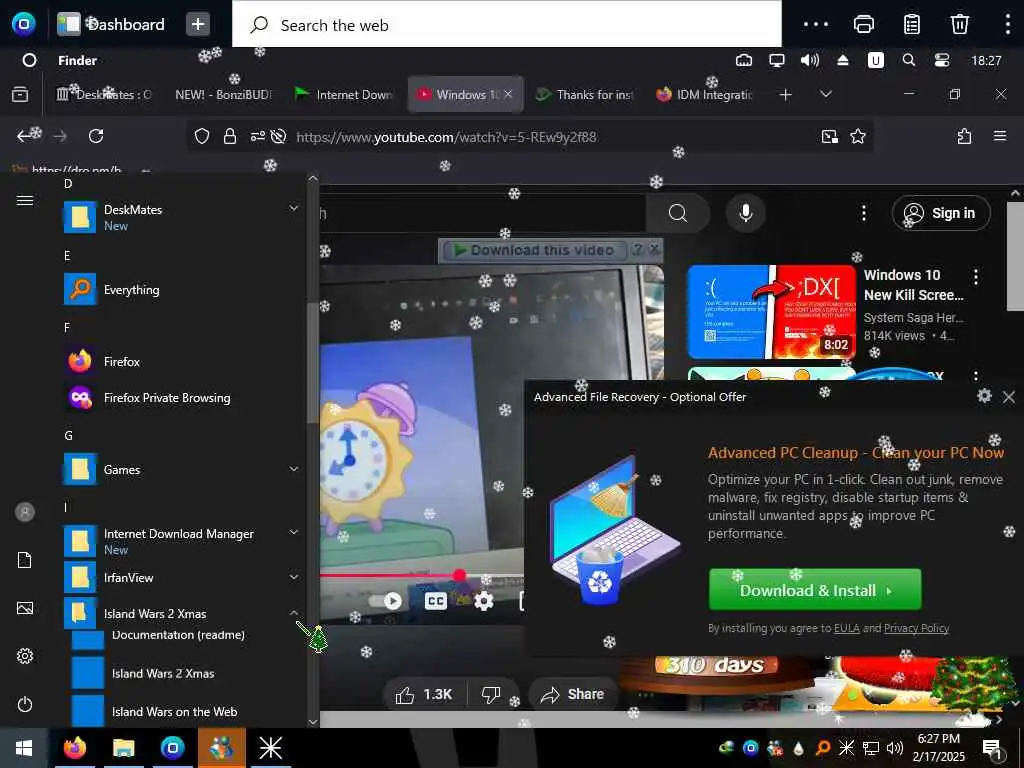Viewport: 1024px width, 768px height.
Task: Dislike the video
Action: (491, 694)
